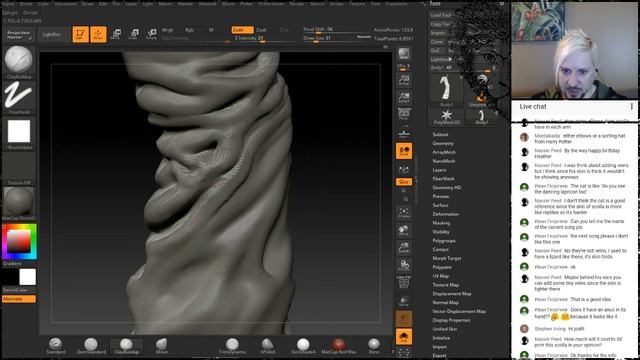Expand the NanoMesh subpalette
Viewport: 640px width, 360px height.
point(444,161)
